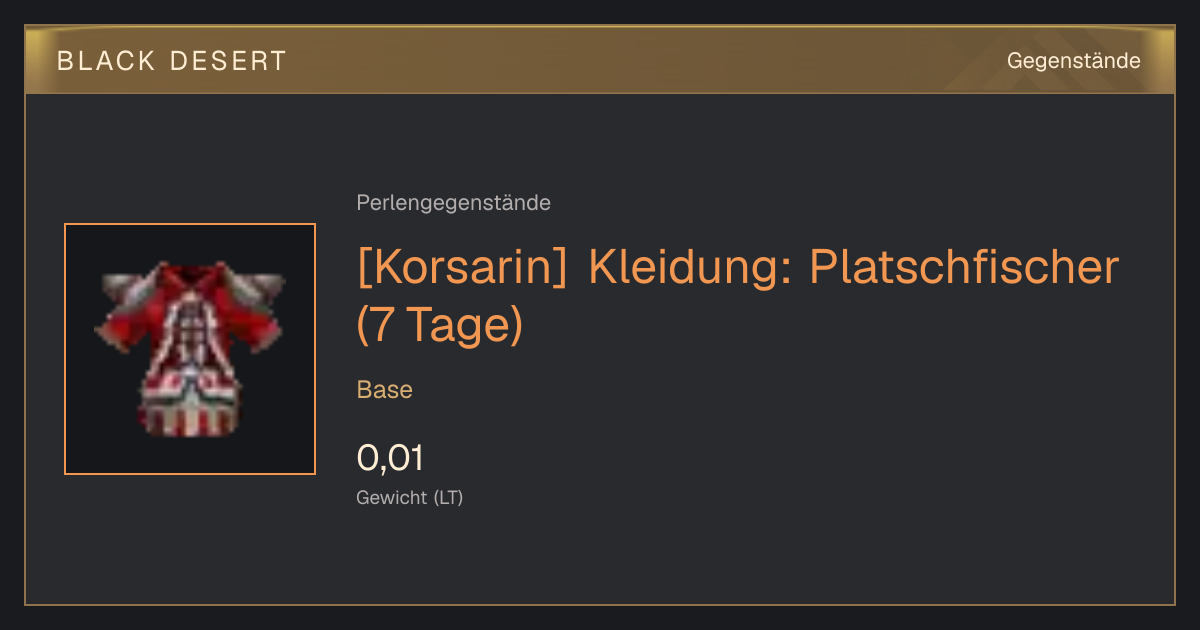The height and width of the screenshot is (630, 1200).
Task: Select the Base grade label
Action: pos(385,390)
